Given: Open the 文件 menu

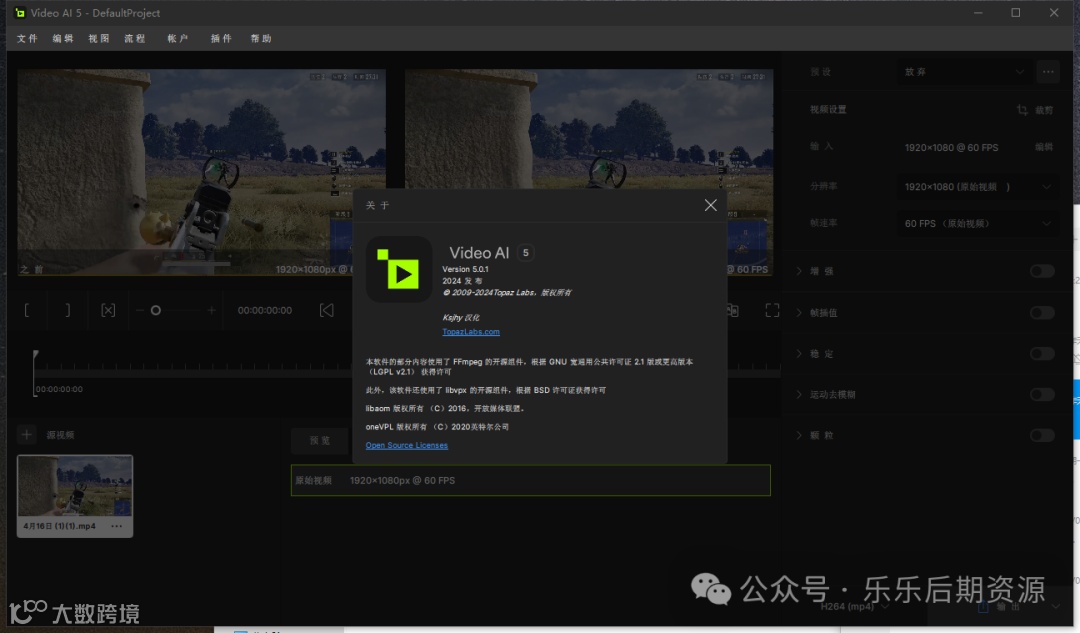Looking at the screenshot, I should click(x=28, y=39).
